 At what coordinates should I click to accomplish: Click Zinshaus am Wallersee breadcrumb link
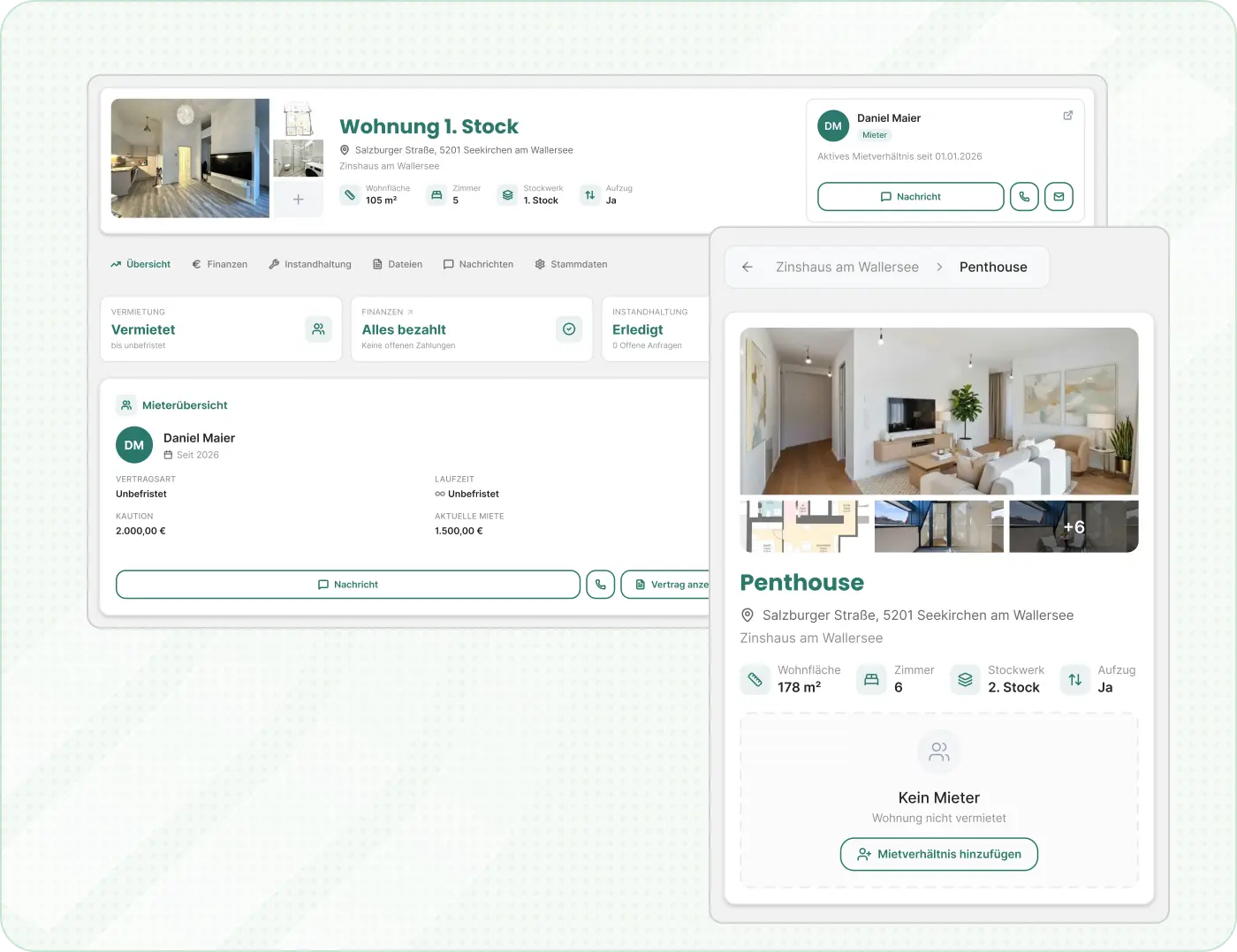click(846, 267)
